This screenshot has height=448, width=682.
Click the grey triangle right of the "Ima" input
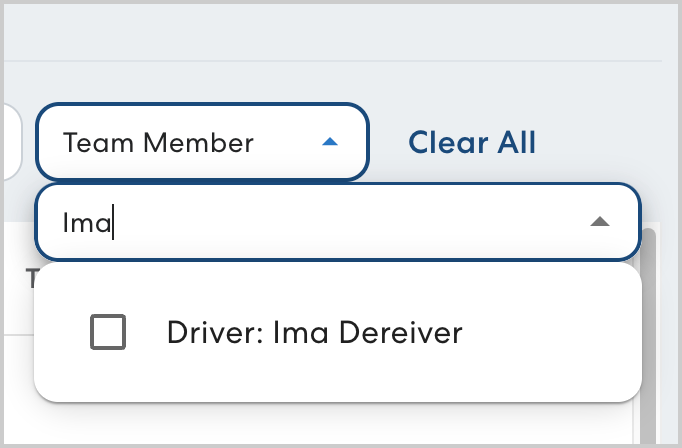pyautogui.click(x=600, y=222)
